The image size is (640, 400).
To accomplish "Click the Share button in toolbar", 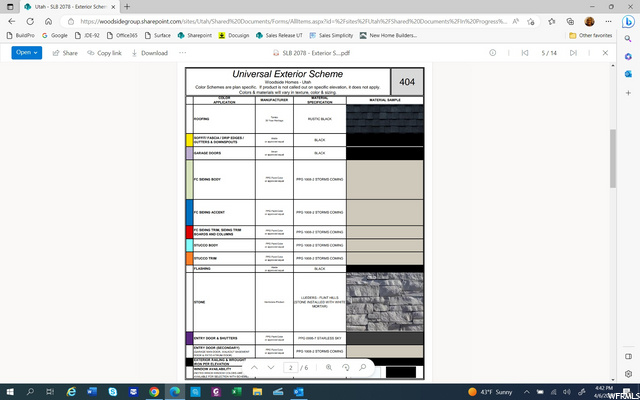I will coord(64,53).
